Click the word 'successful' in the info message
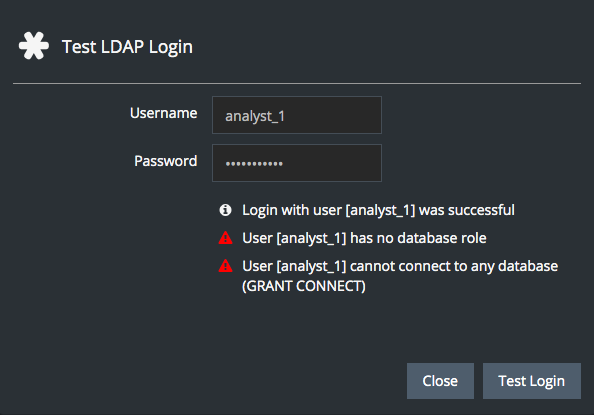The width and height of the screenshot is (594, 415). pos(481,210)
